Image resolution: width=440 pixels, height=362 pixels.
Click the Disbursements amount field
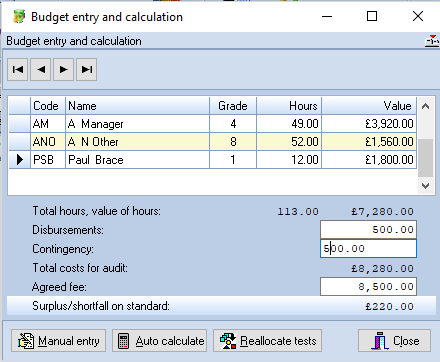click(x=368, y=230)
